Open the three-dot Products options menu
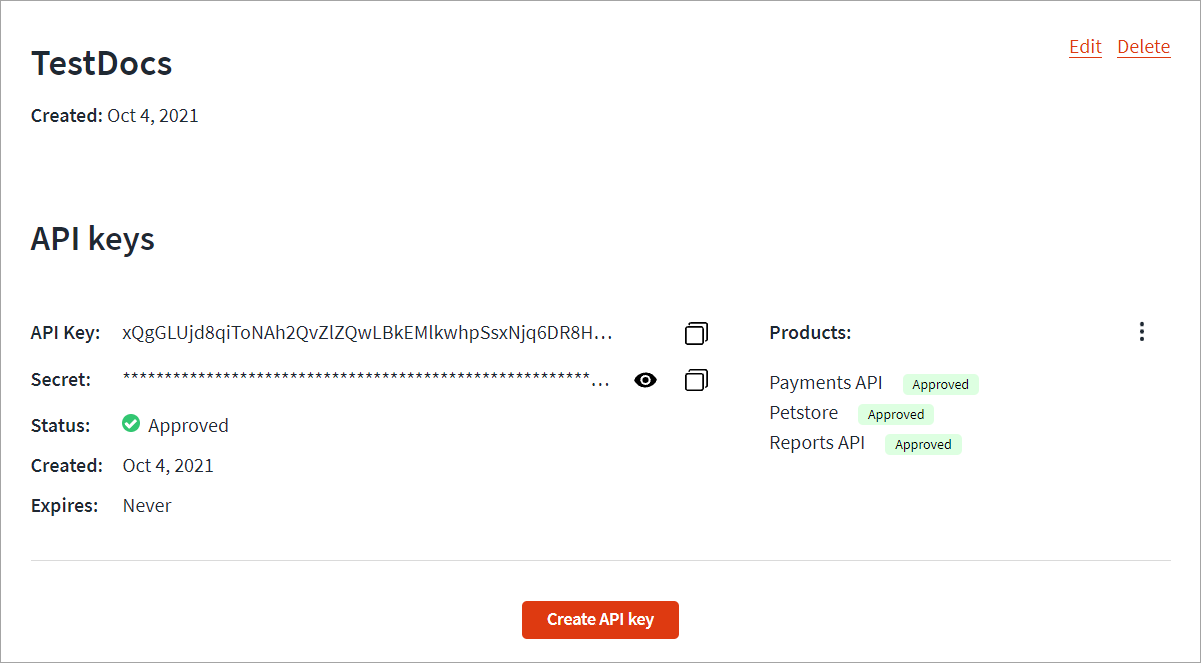Image resolution: width=1201 pixels, height=663 pixels. coord(1142,332)
